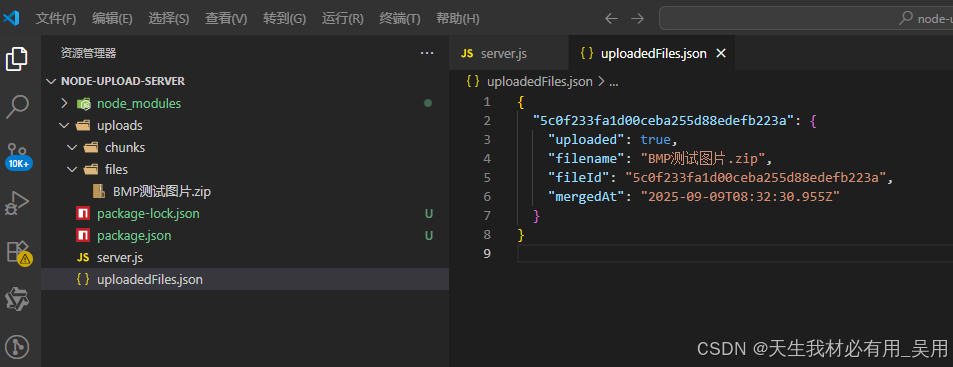Open the 选择(S) menu

[168, 19]
